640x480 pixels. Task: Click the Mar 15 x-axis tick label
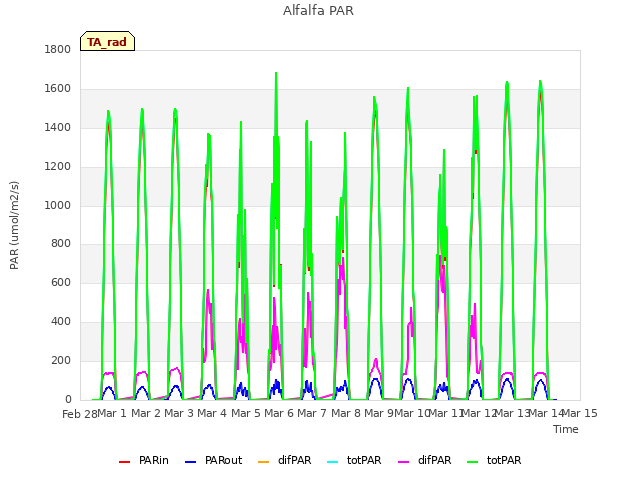click(x=580, y=413)
